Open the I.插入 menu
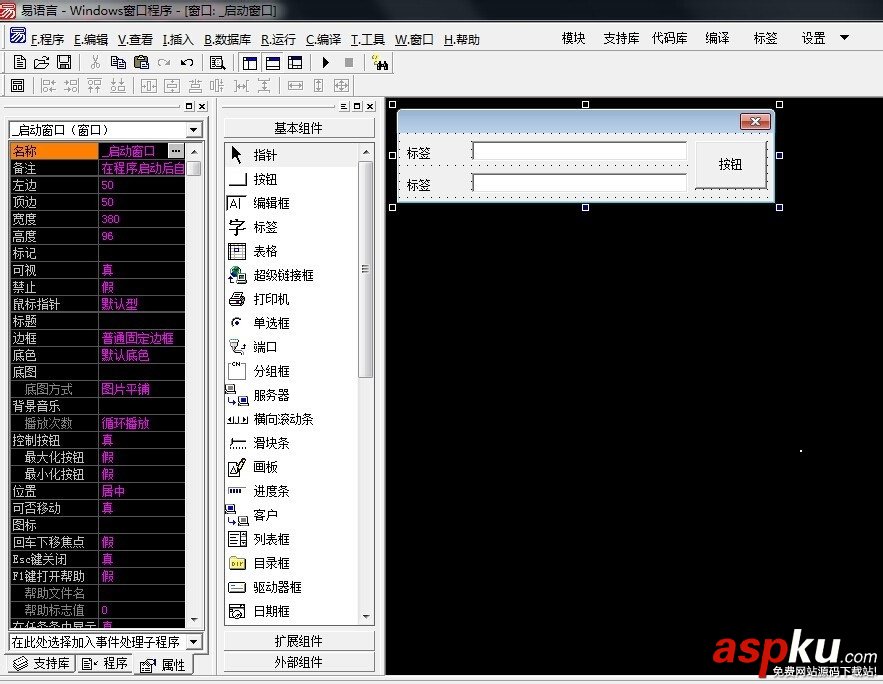The image size is (883, 684). click(x=178, y=39)
